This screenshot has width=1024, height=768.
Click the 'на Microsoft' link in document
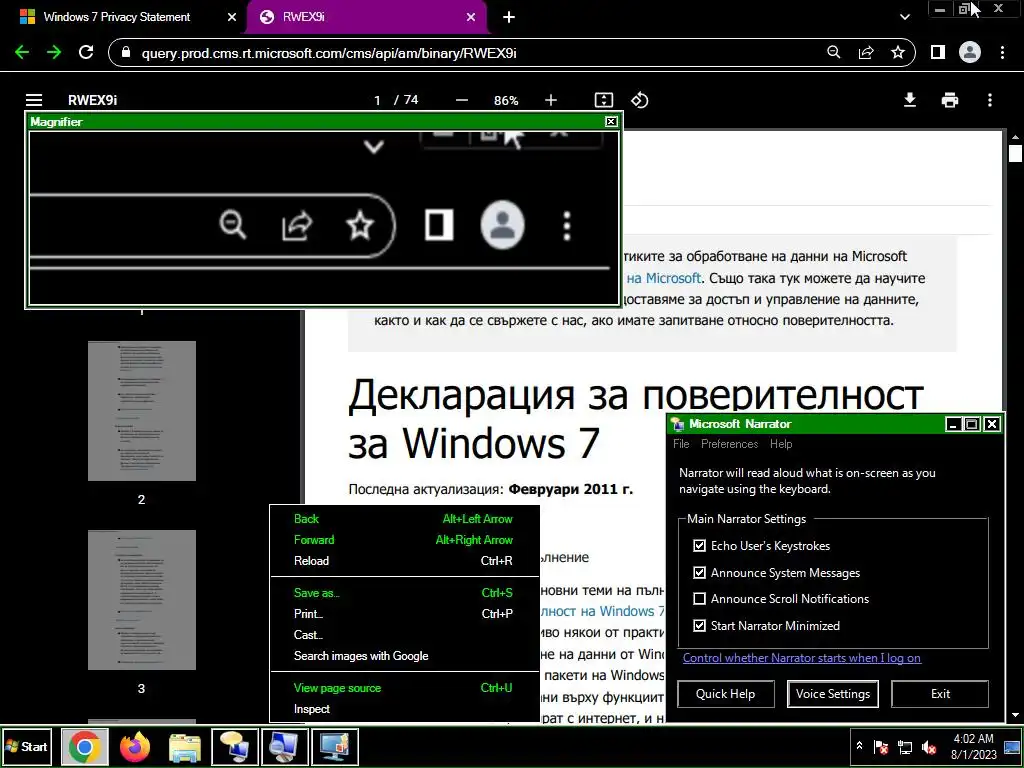(x=664, y=278)
